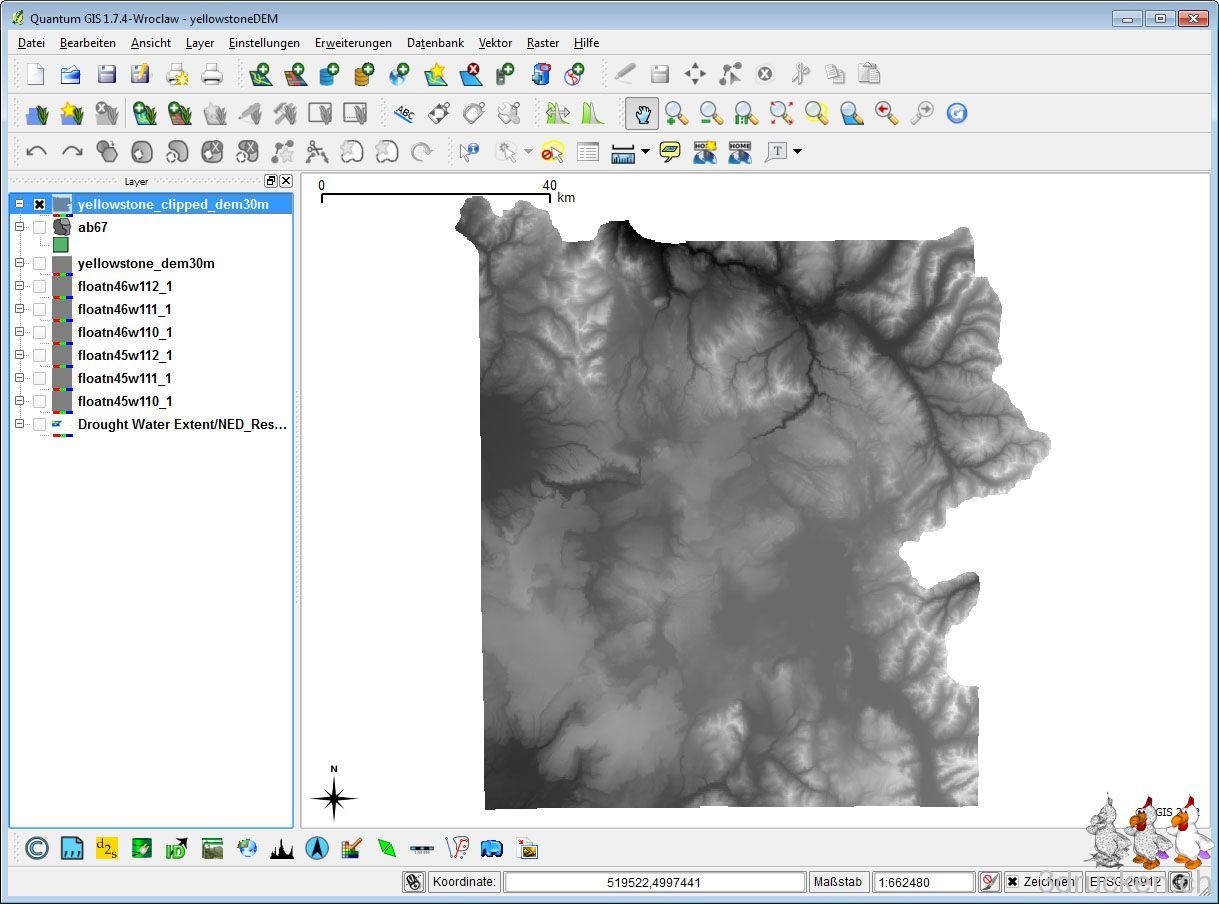1219x904 pixels.
Task: Click the Zoom In magnifier tool
Action: pyautogui.click(x=677, y=113)
